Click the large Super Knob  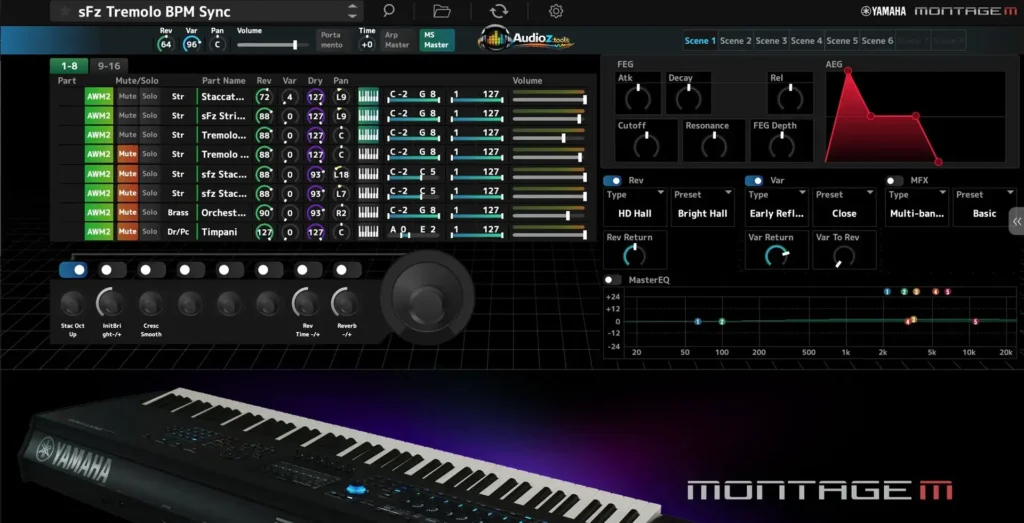coord(427,297)
